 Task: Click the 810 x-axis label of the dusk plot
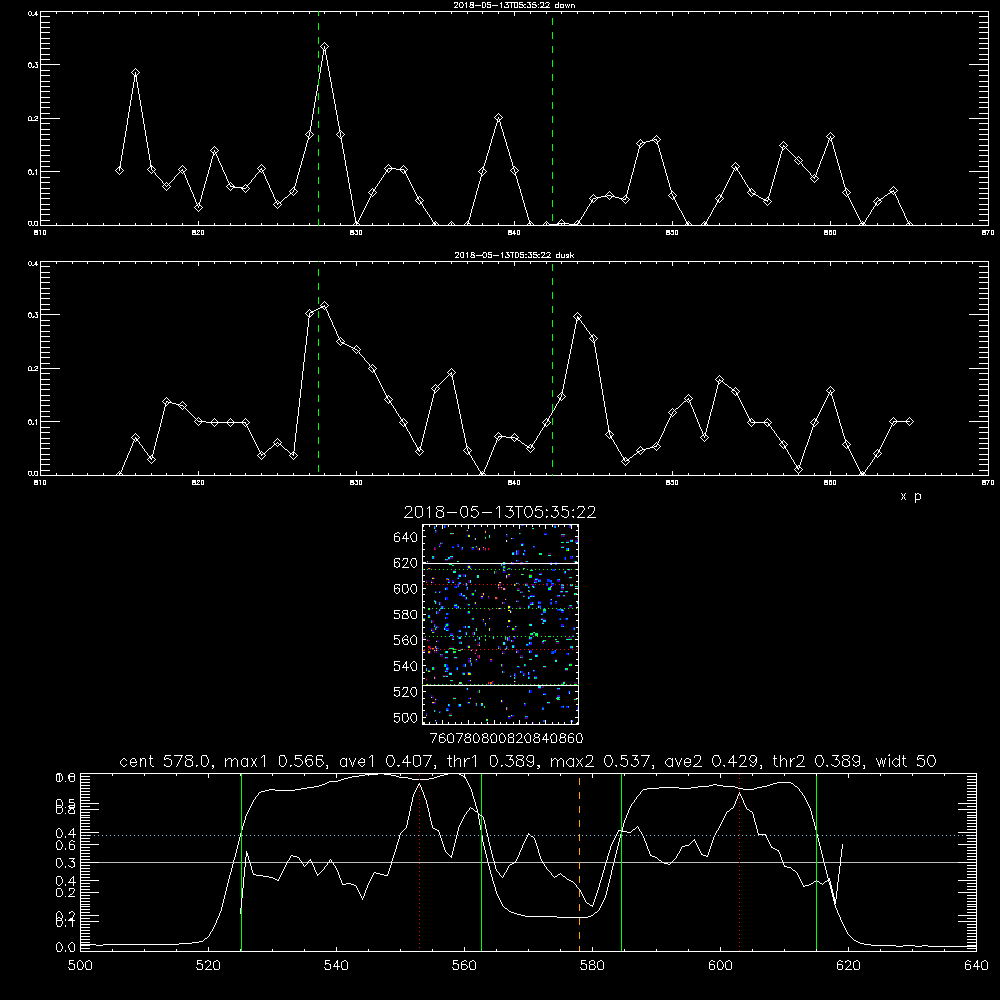click(x=40, y=482)
